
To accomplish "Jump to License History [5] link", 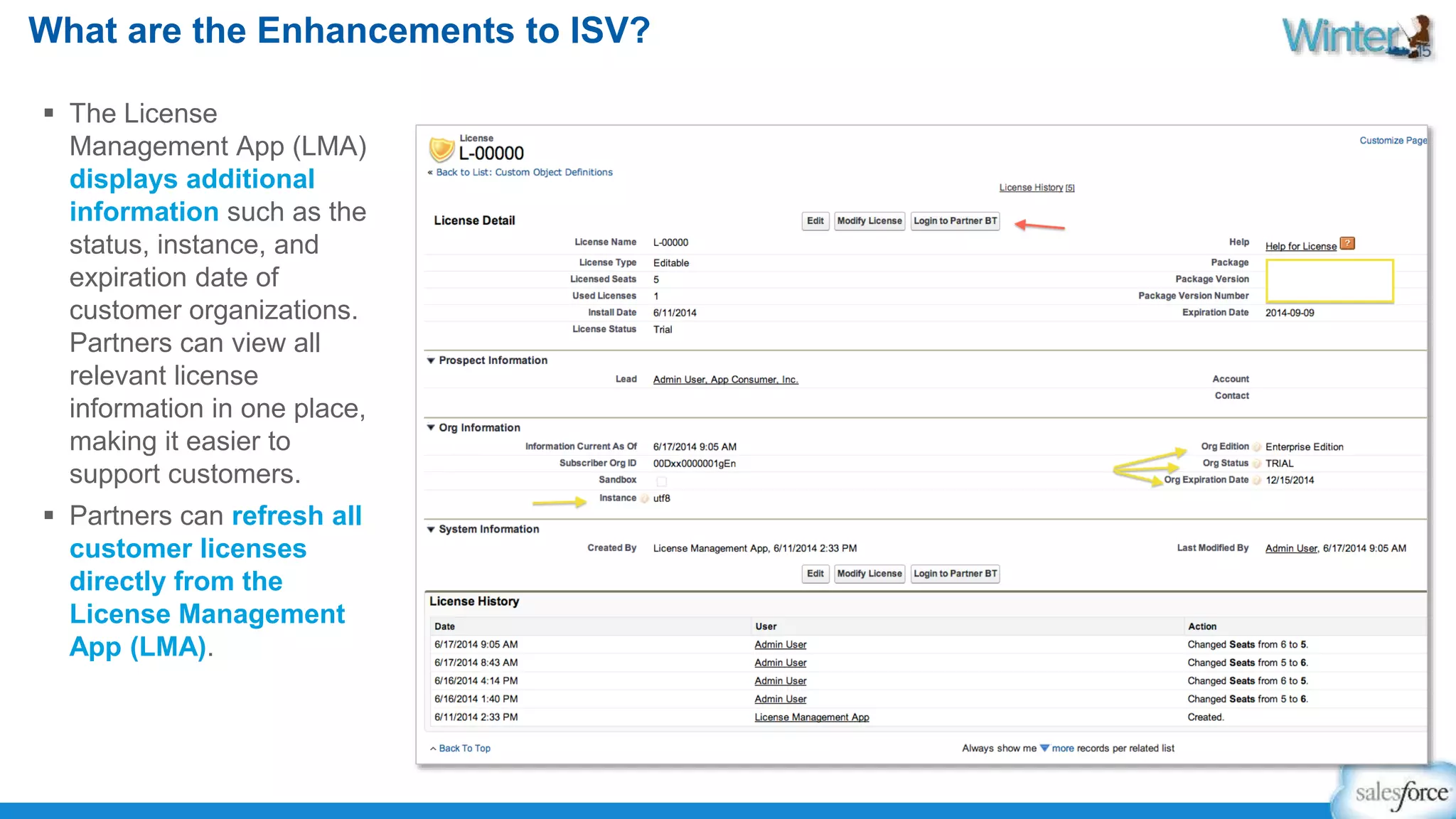I will pos(1037,188).
